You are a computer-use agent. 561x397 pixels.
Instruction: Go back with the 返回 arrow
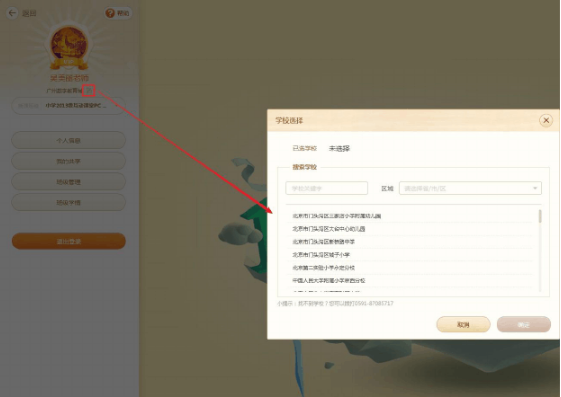13,13
